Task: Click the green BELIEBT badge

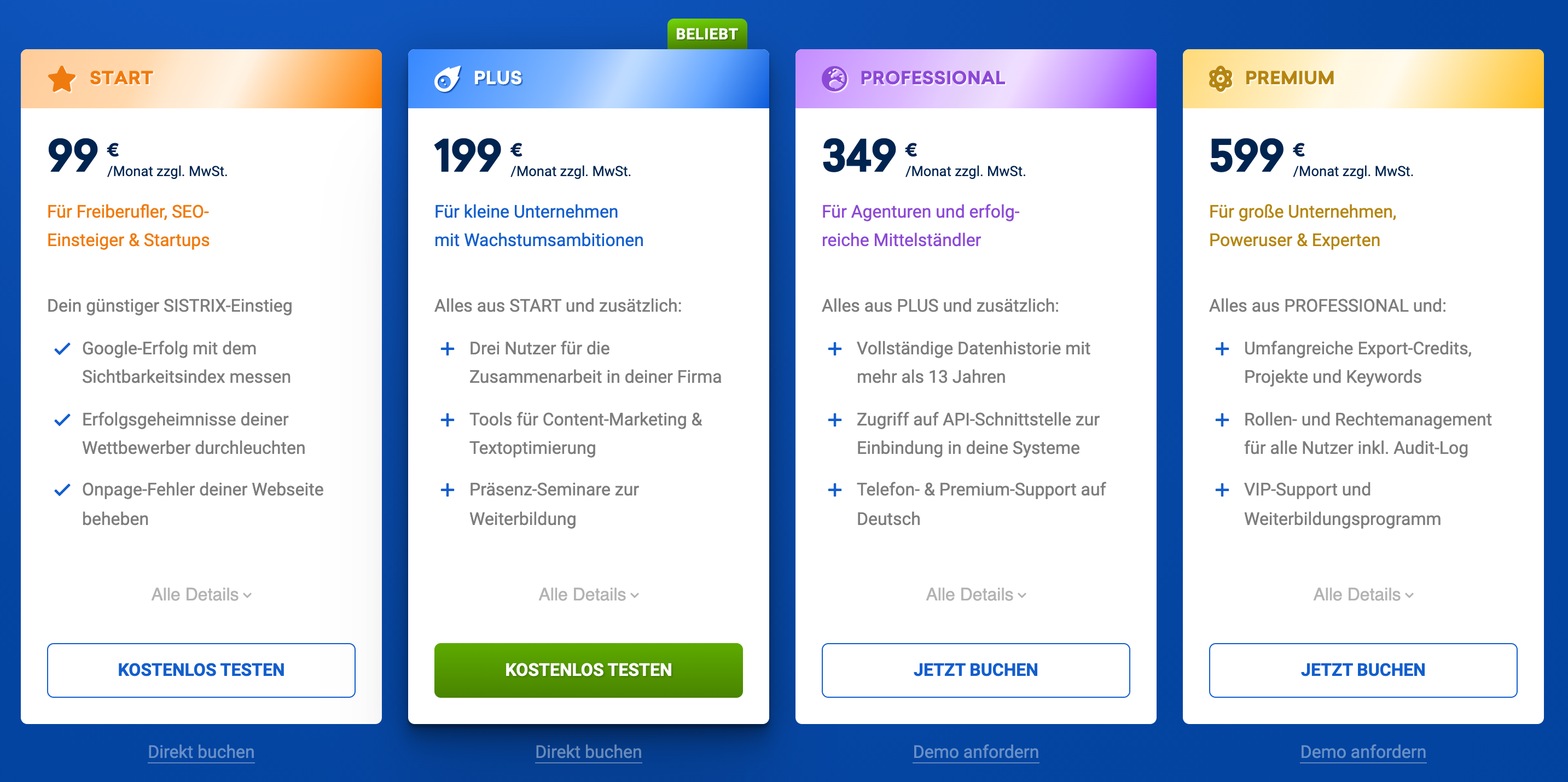Action: (x=707, y=34)
